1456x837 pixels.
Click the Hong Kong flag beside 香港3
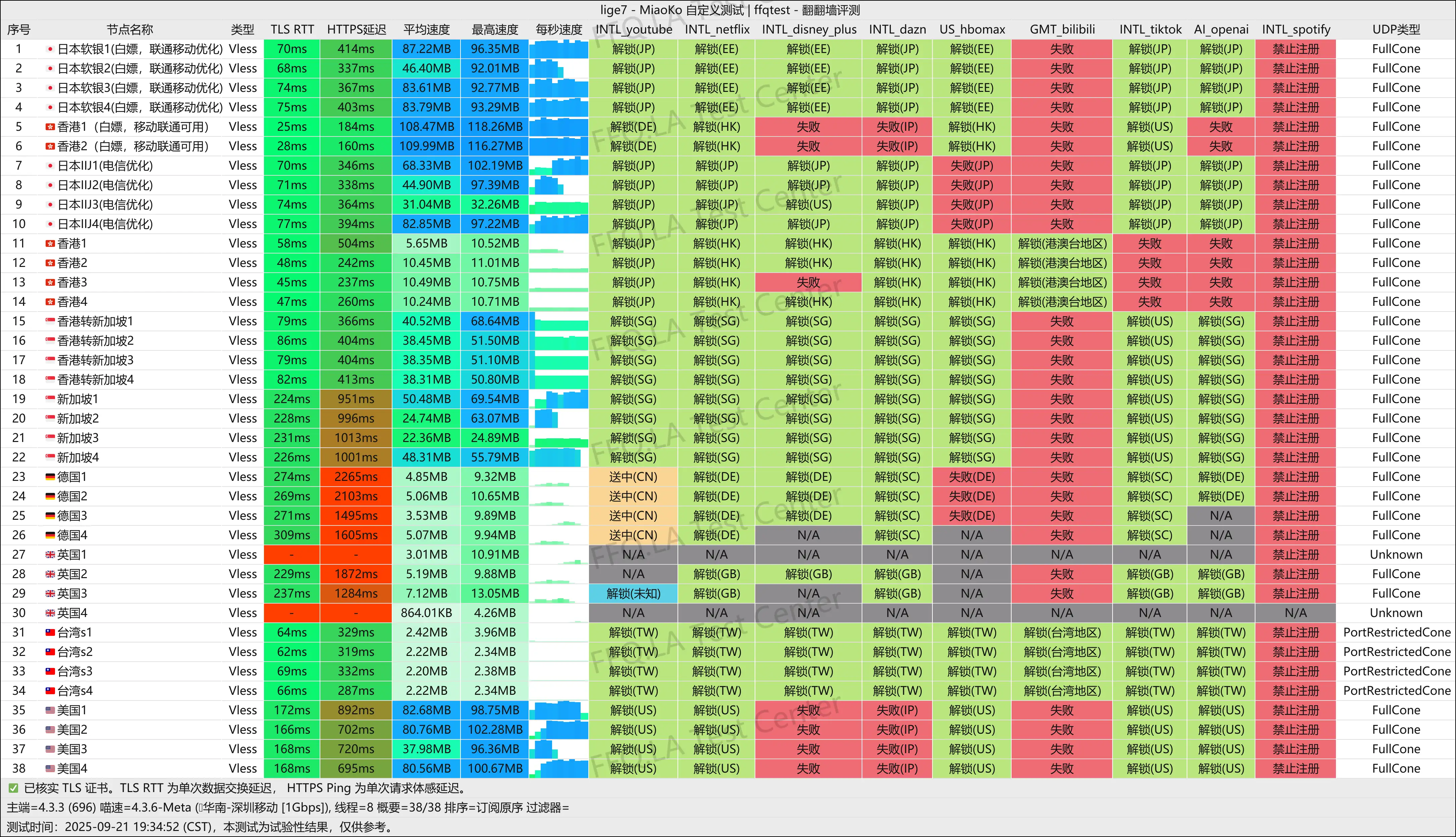point(51,283)
